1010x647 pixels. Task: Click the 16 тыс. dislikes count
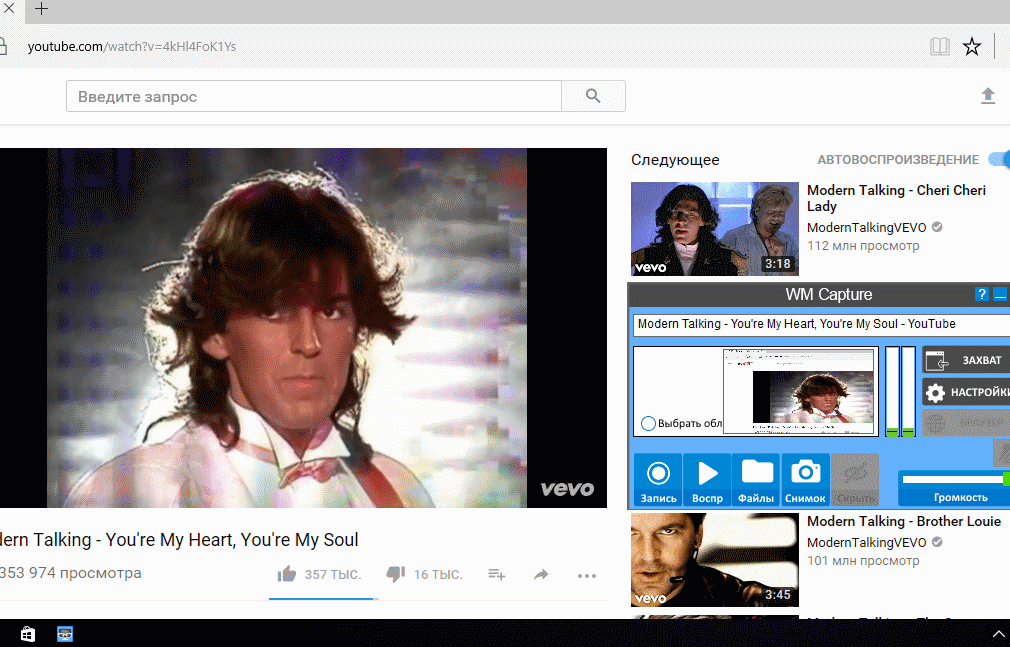438,574
